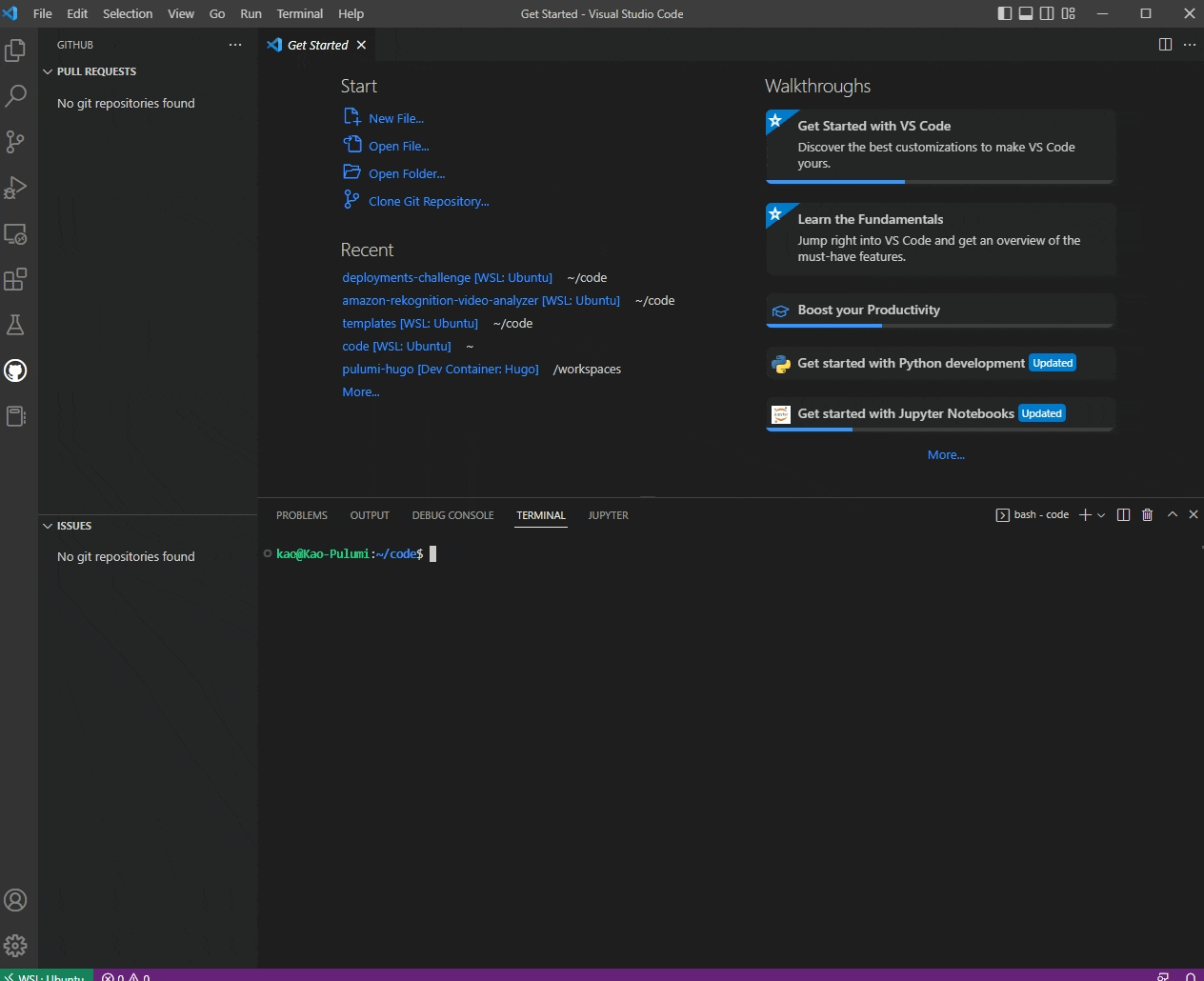Split the terminal pane

[x=1124, y=515]
